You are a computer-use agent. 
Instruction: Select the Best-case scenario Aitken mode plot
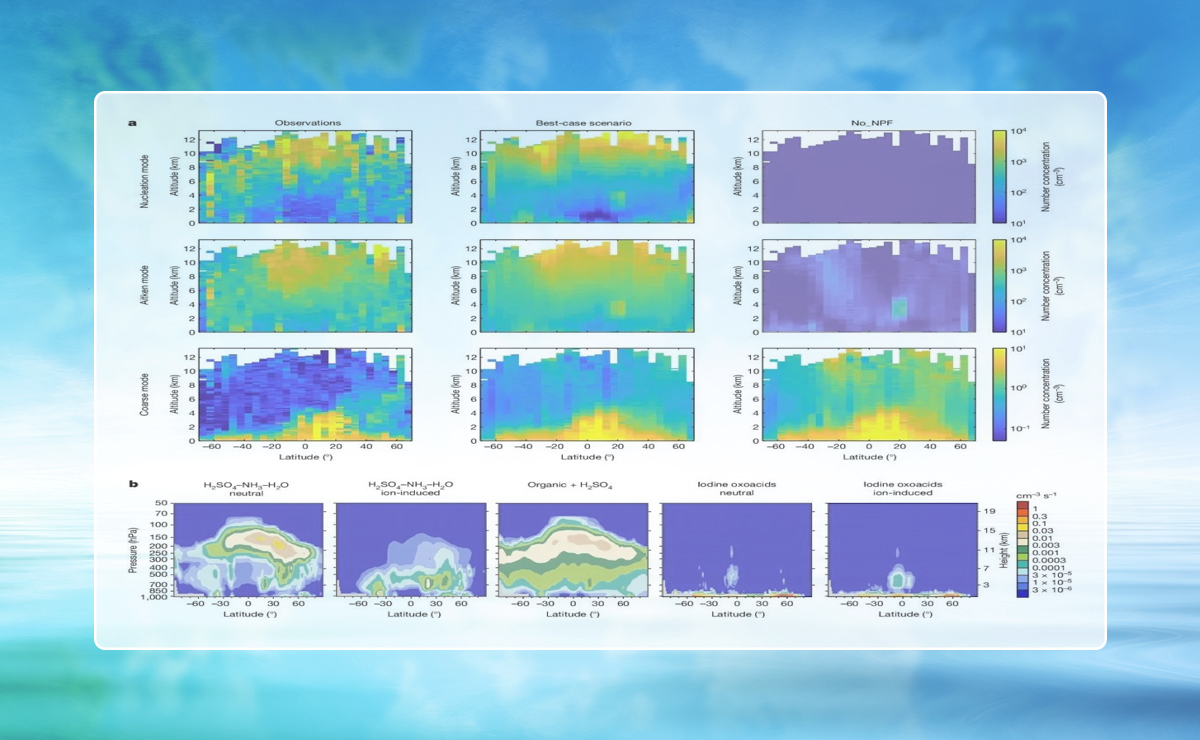point(587,285)
